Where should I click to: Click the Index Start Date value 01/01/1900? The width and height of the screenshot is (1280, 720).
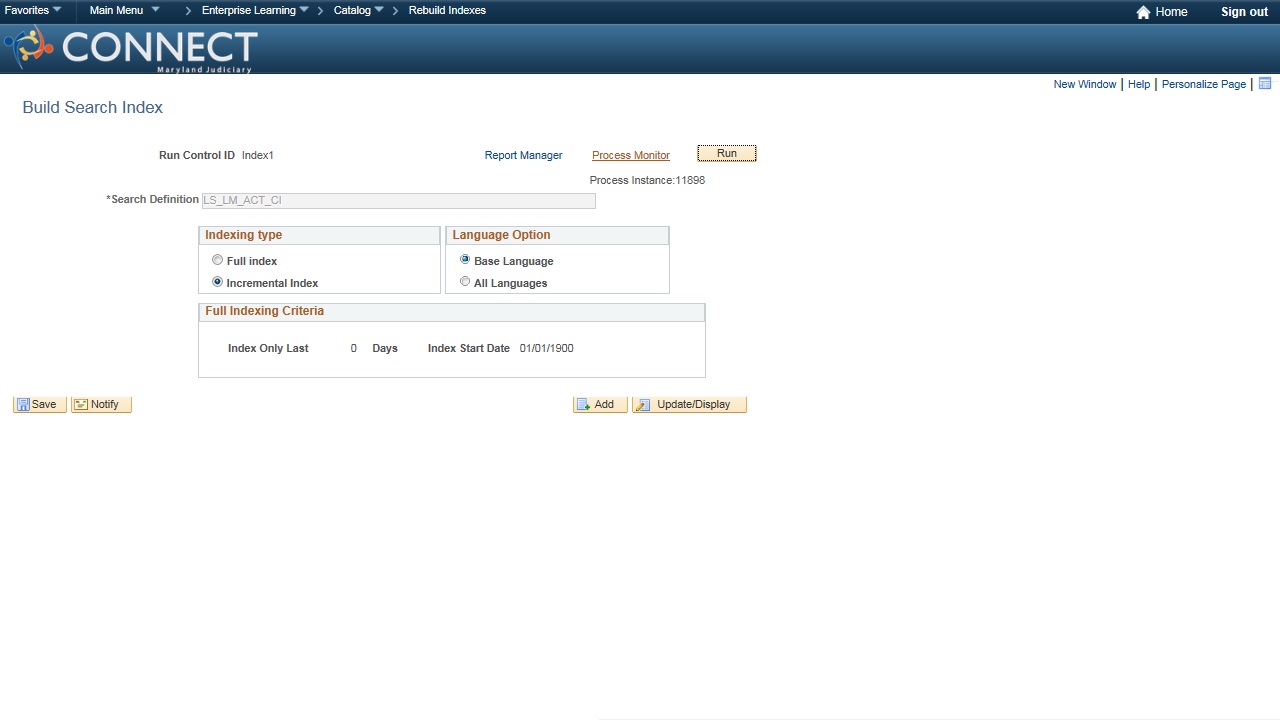[546, 348]
